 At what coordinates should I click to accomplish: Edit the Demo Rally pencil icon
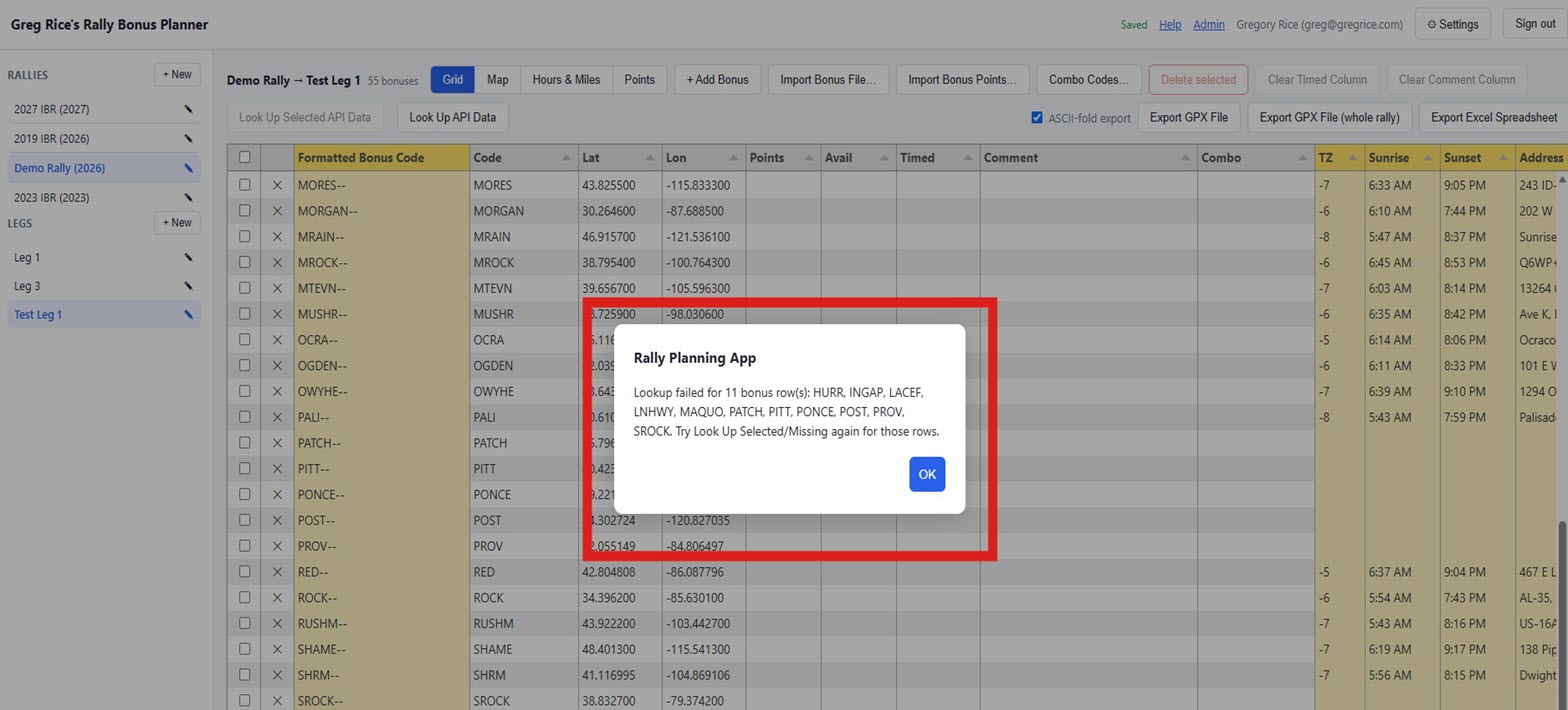[188, 169]
